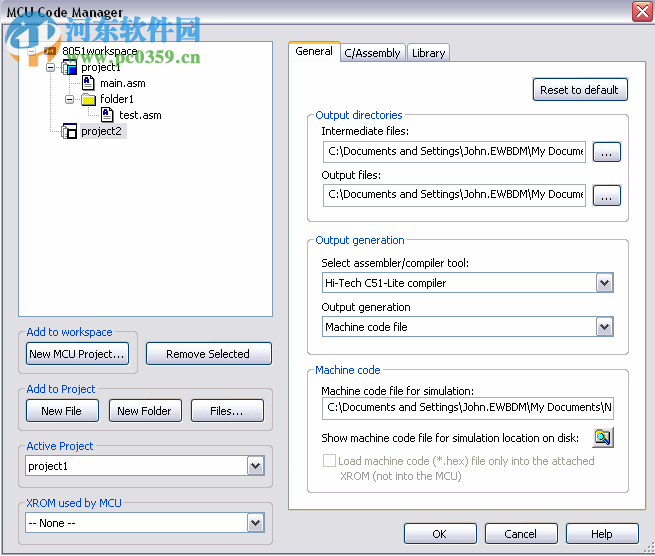Collapse the project1 tree node
655x556 pixels.
50,67
